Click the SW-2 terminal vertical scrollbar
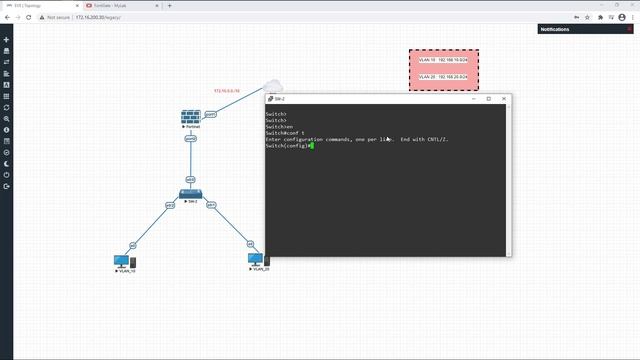Screen dimensions: 640x360 pyautogui.click(x=508, y=180)
